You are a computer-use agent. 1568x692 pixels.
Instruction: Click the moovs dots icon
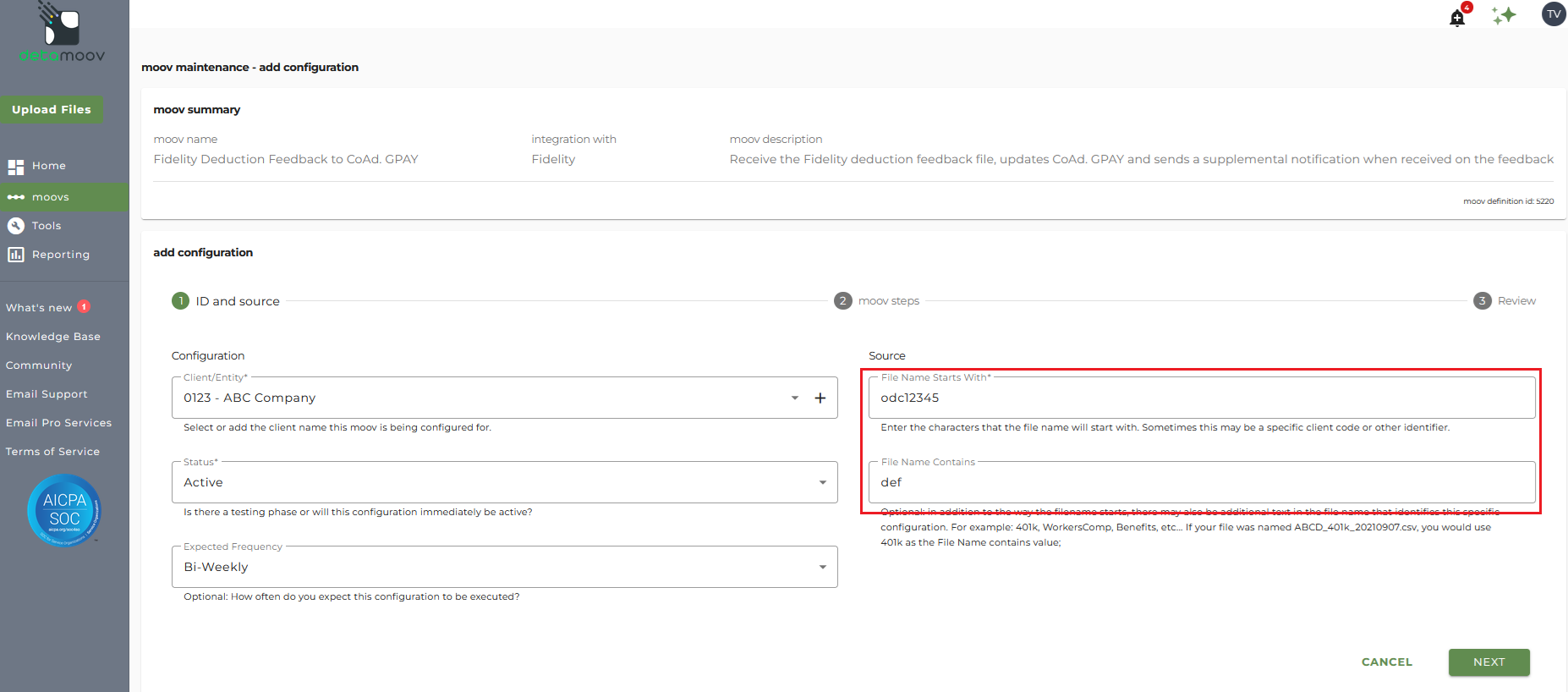click(15, 197)
